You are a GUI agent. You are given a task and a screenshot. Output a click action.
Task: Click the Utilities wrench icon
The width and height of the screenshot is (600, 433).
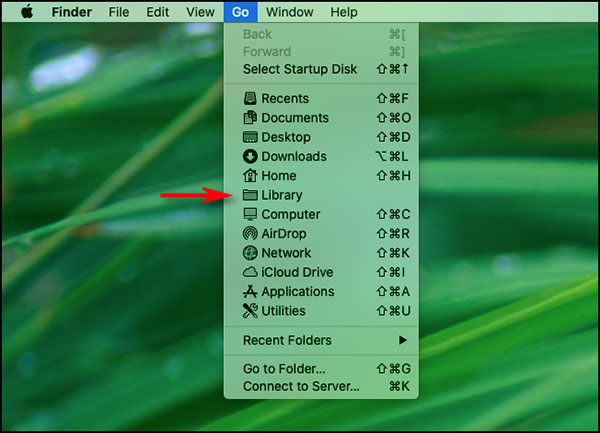(x=250, y=311)
